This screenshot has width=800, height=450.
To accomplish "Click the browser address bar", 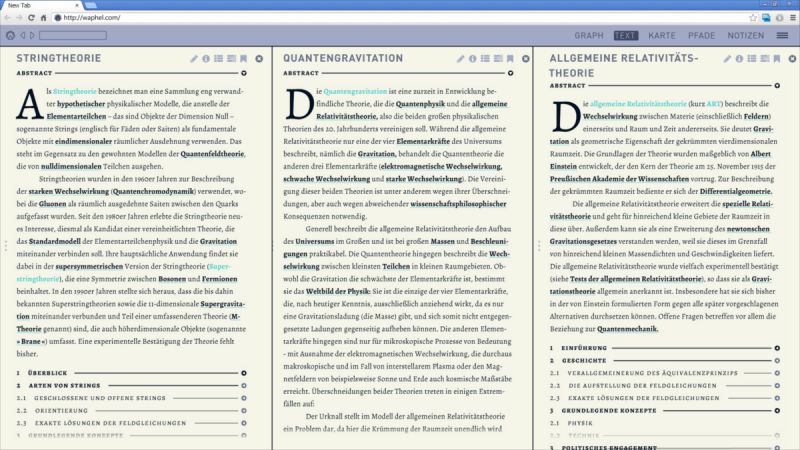I will point(401,17).
